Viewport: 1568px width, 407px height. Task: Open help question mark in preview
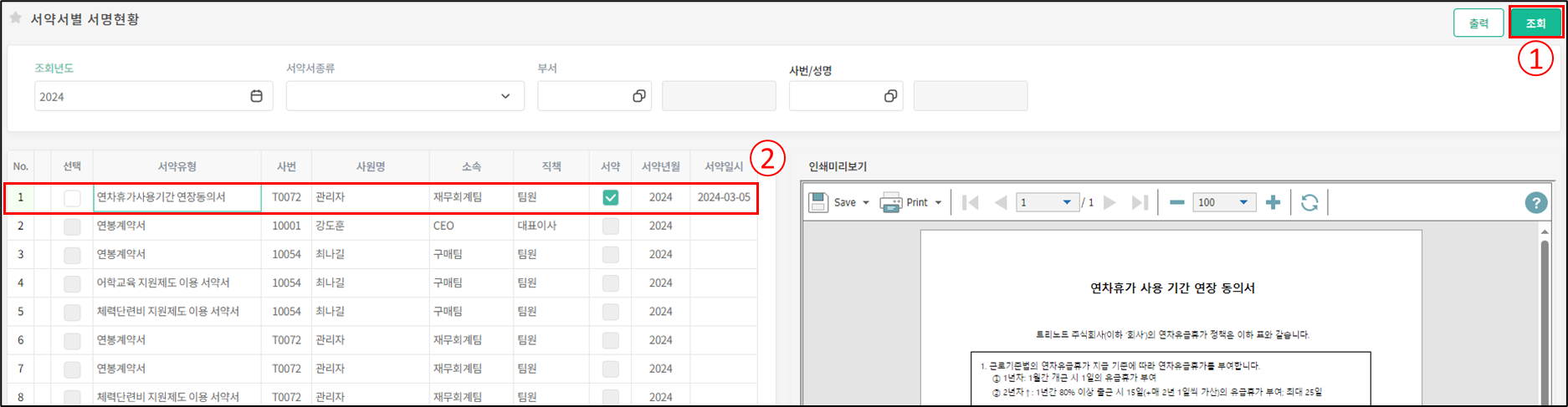coord(1535,202)
